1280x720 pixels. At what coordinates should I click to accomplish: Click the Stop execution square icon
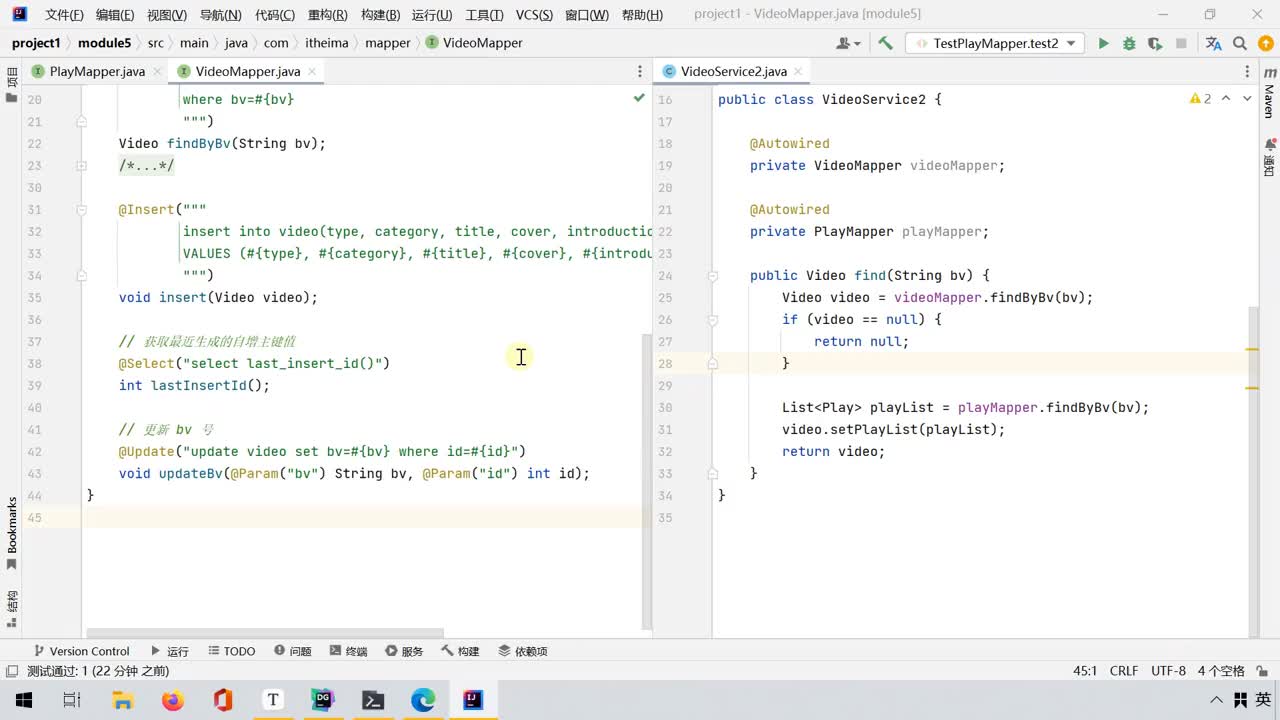pos(1181,43)
